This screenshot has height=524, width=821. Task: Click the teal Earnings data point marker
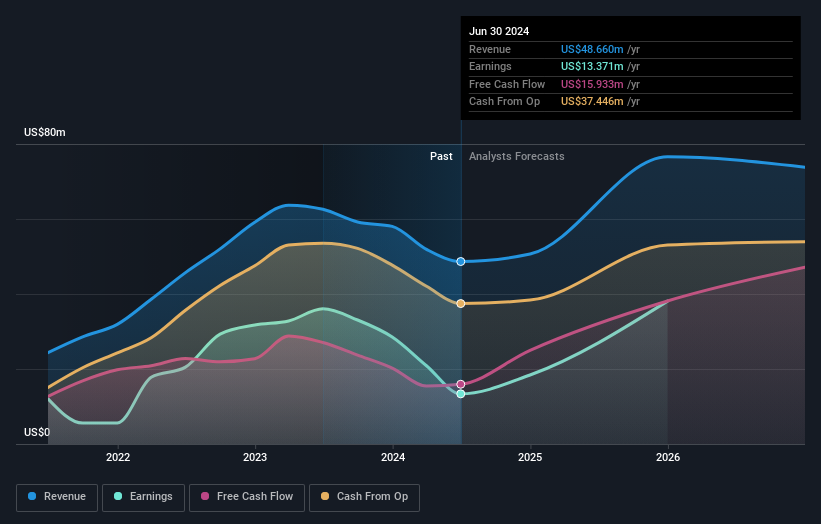tap(461, 394)
